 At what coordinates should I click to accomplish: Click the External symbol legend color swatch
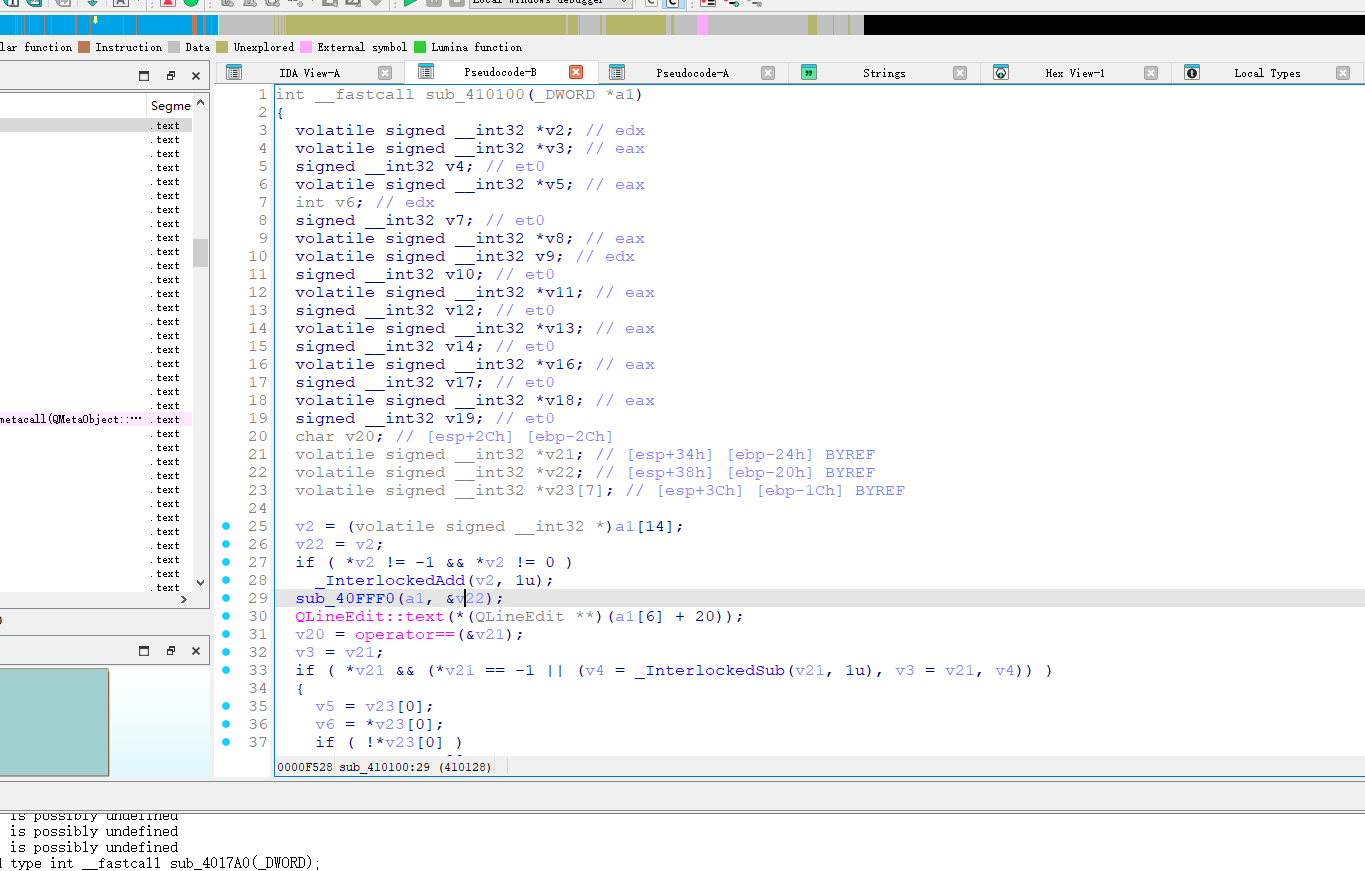(306, 47)
